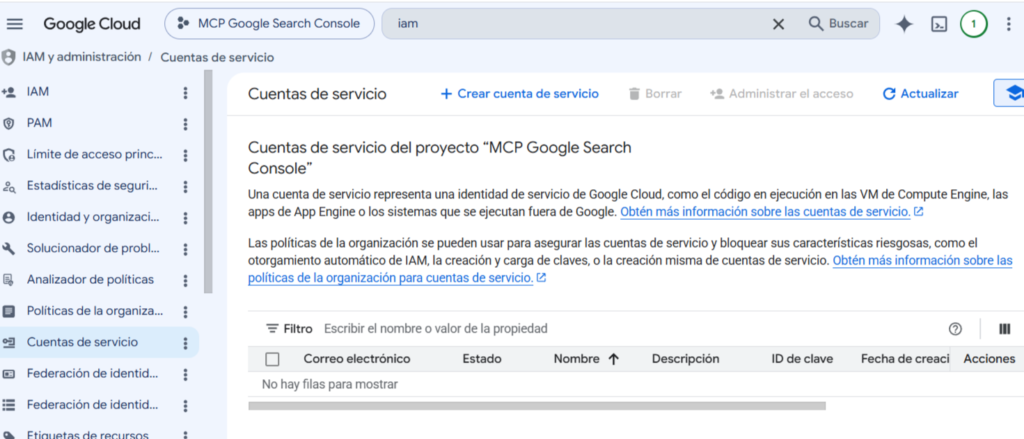1024x439 pixels.
Task: Open three-dot options for Analizador de políticas row
Action: (x=185, y=280)
